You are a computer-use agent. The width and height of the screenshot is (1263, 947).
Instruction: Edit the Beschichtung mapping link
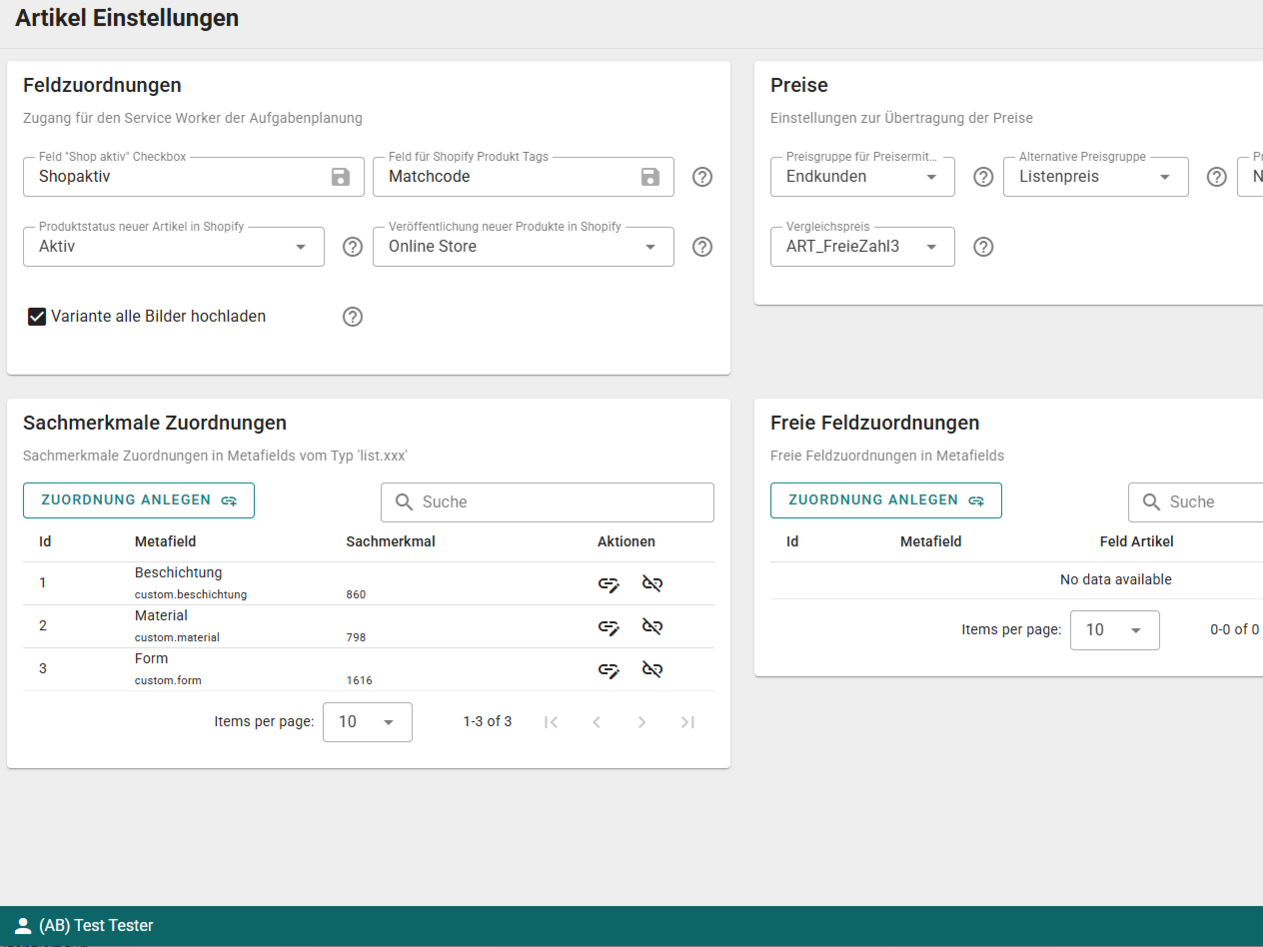608,584
